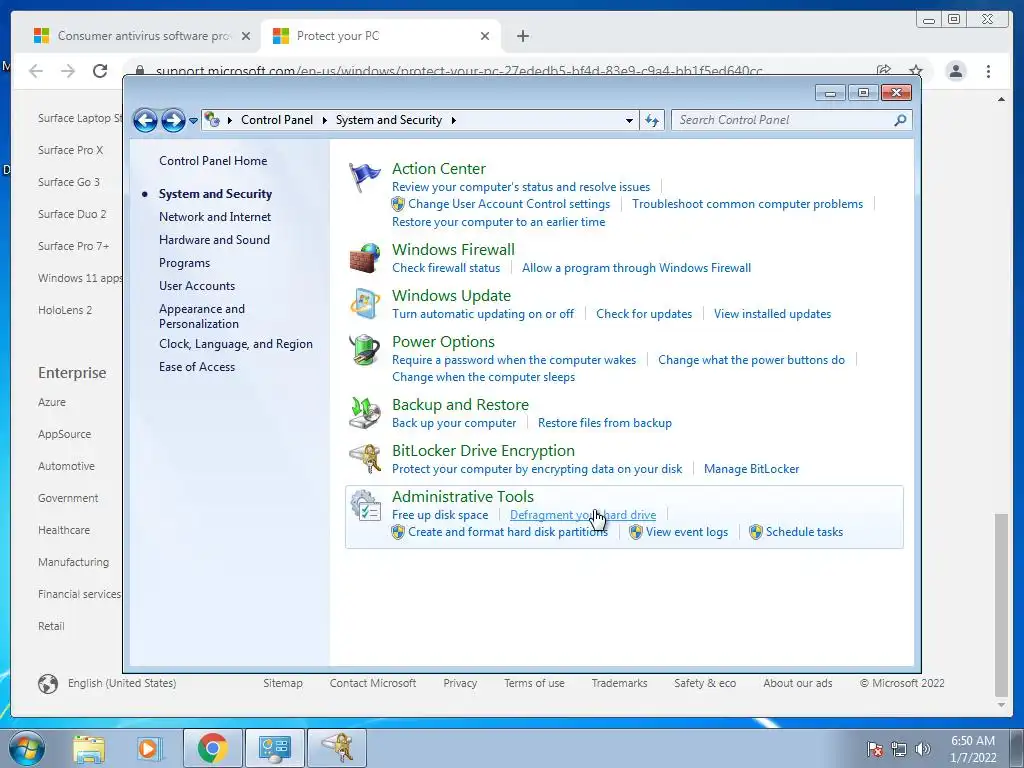Click Restore files from backup link
This screenshot has height=768, width=1024.
tap(605, 423)
